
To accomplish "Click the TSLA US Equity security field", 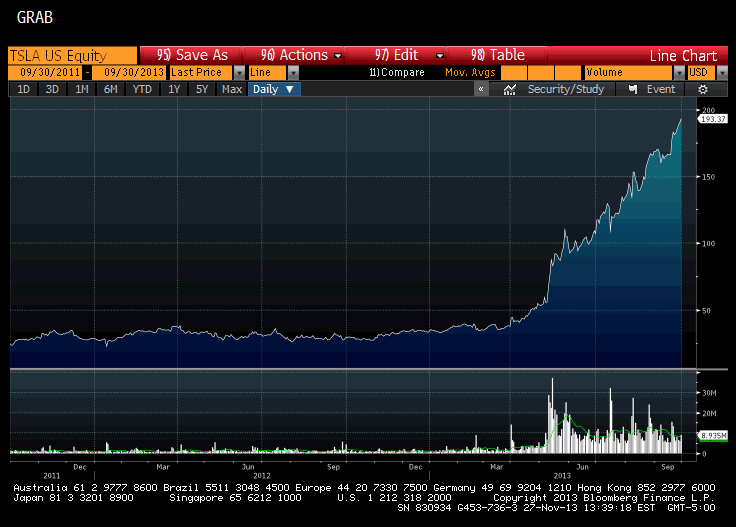I will tap(73, 55).
